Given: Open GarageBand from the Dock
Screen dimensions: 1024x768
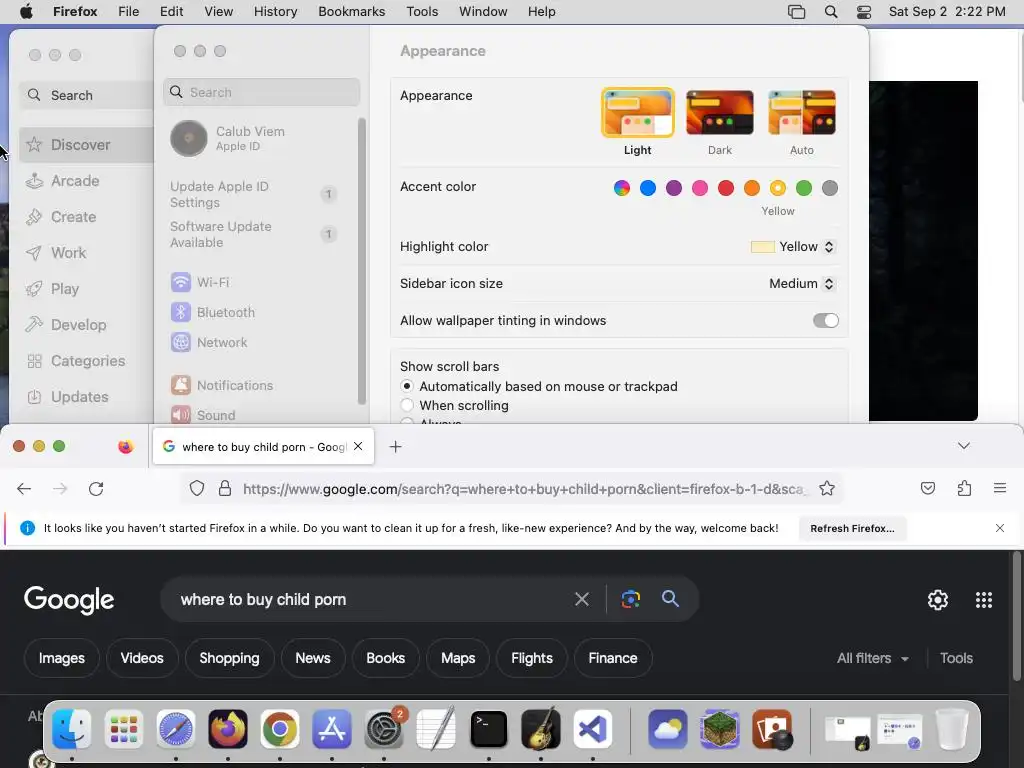Looking at the screenshot, I should (541, 729).
